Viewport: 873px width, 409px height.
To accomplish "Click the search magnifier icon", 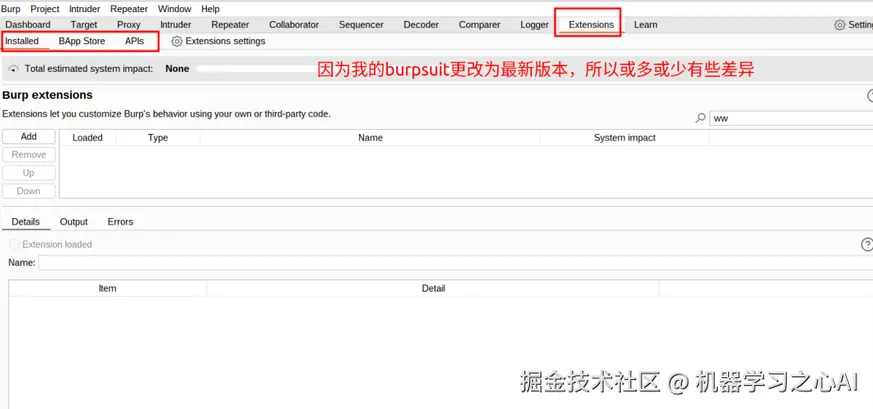I will point(701,118).
